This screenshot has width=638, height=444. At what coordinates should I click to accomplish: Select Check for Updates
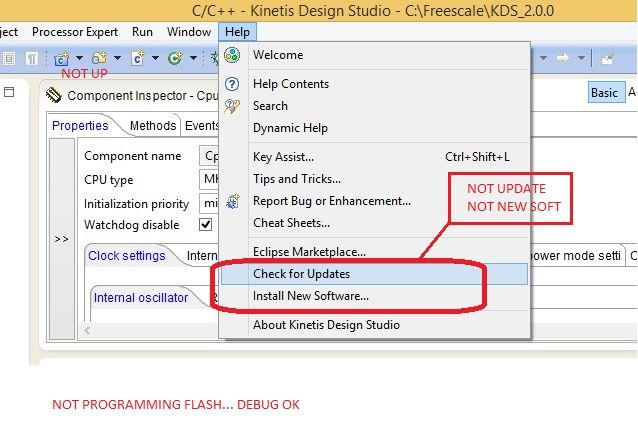[374, 273]
